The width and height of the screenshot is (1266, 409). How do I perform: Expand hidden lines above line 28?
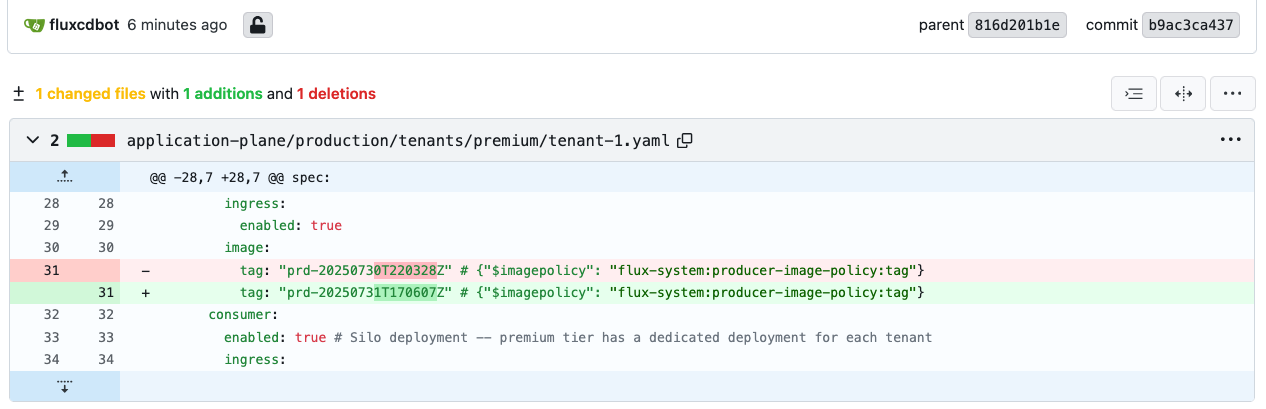coord(64,176)
